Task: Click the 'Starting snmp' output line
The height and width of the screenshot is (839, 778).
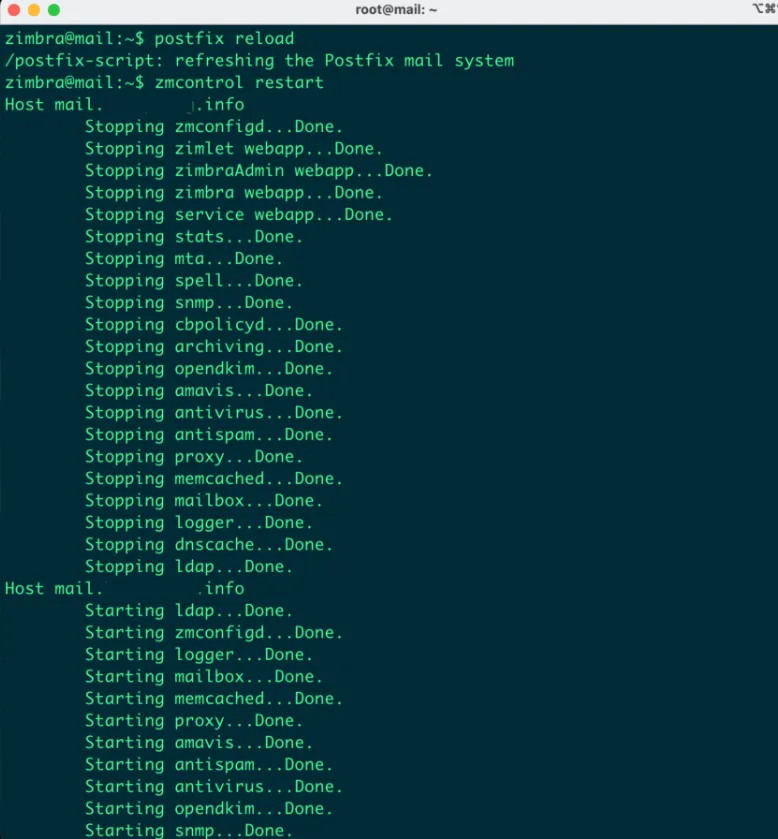Action: (188, 830)
